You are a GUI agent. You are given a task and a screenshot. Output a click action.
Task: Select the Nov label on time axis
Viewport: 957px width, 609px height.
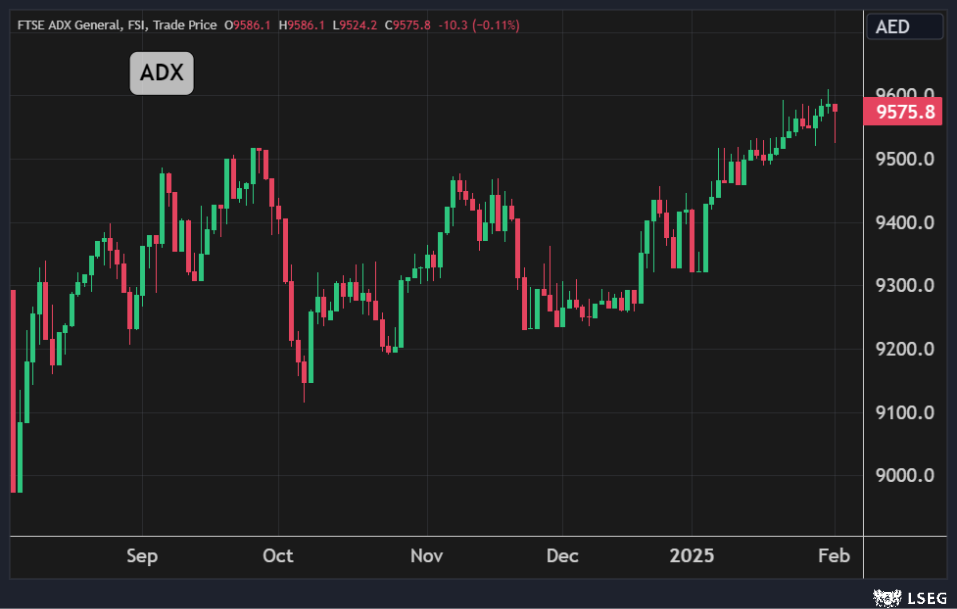[427, 555]
